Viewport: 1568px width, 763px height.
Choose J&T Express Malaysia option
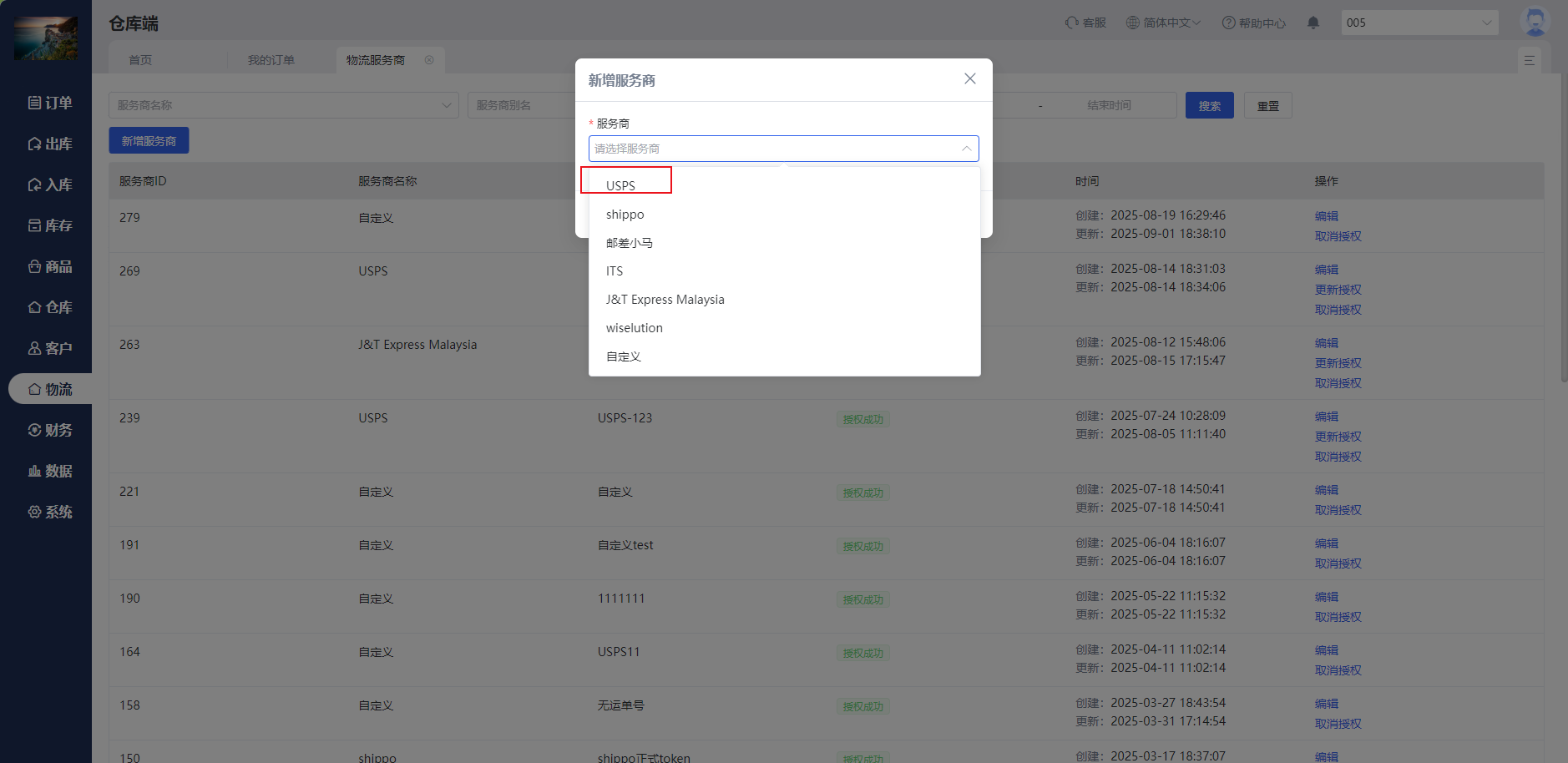(665, 300)
